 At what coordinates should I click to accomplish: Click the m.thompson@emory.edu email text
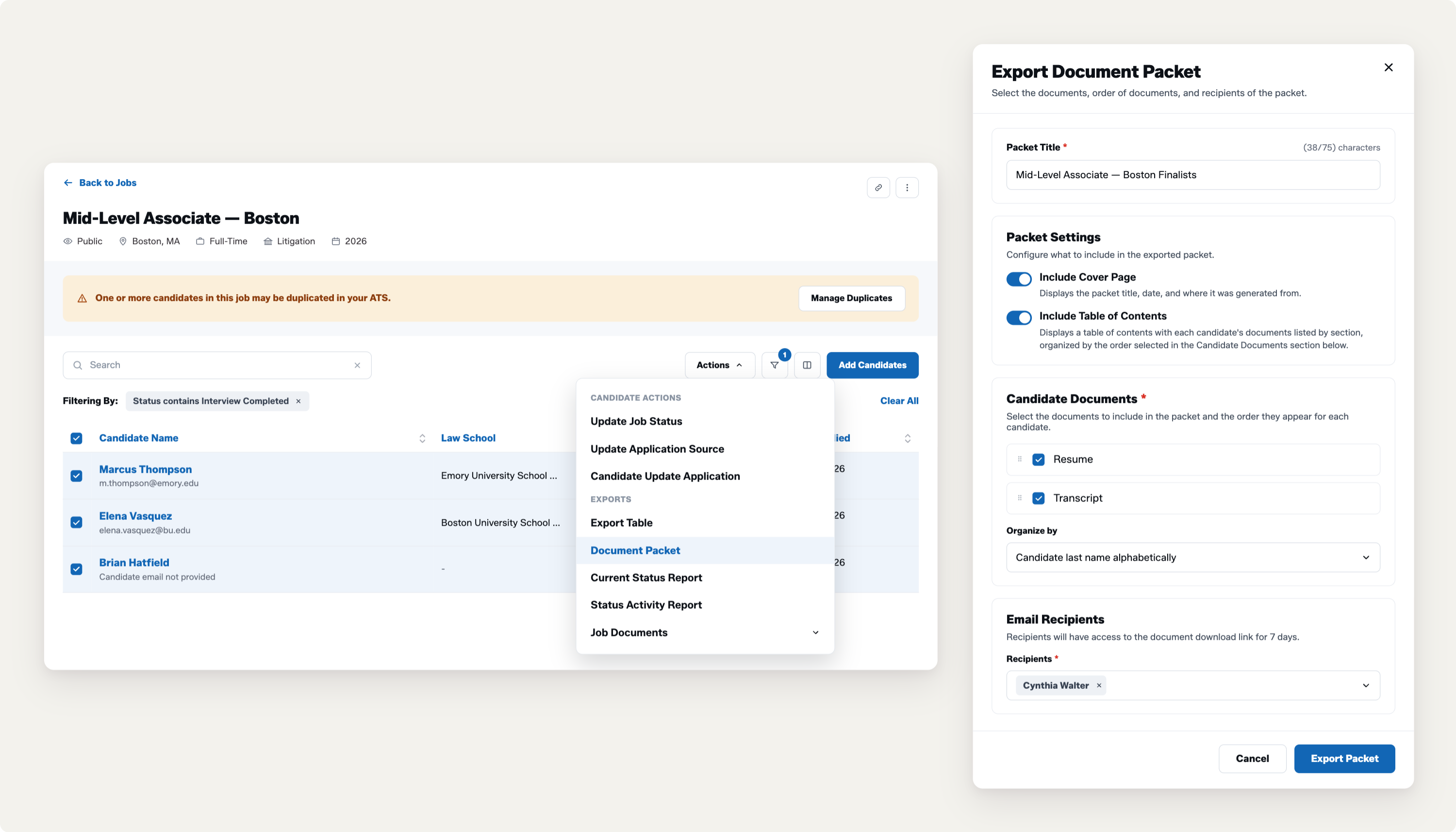(149, 483)
